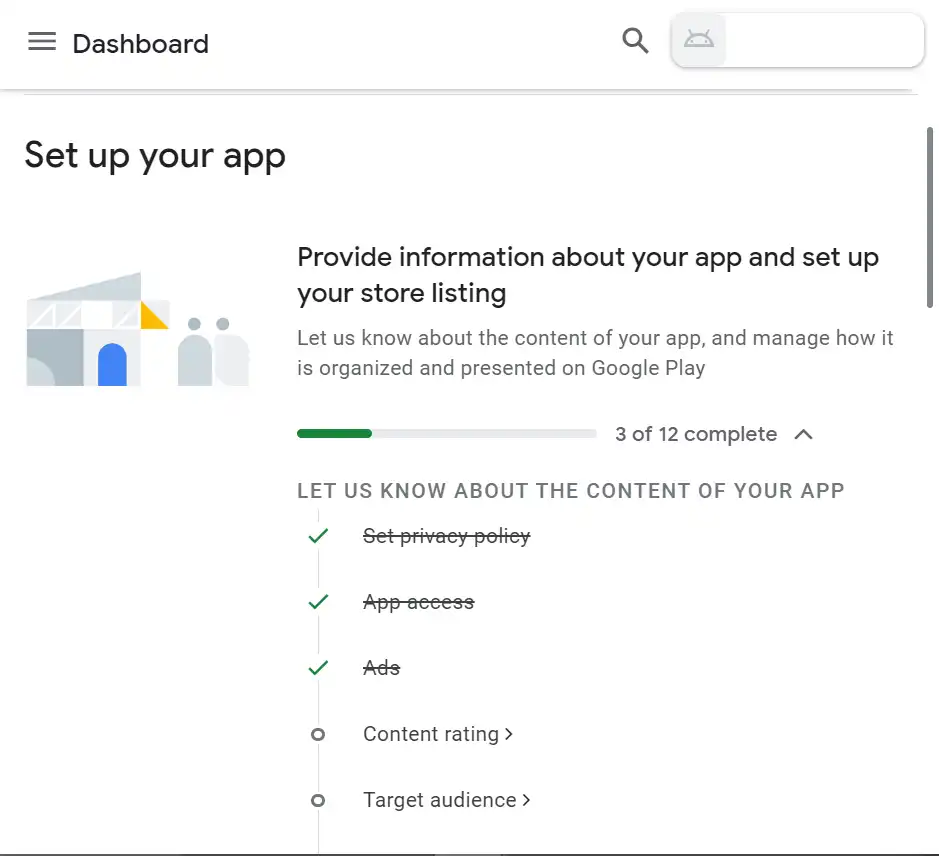Click the green checkmark beside Ads
The width and height of the screenshot is (939, 856).
(318, 668)
